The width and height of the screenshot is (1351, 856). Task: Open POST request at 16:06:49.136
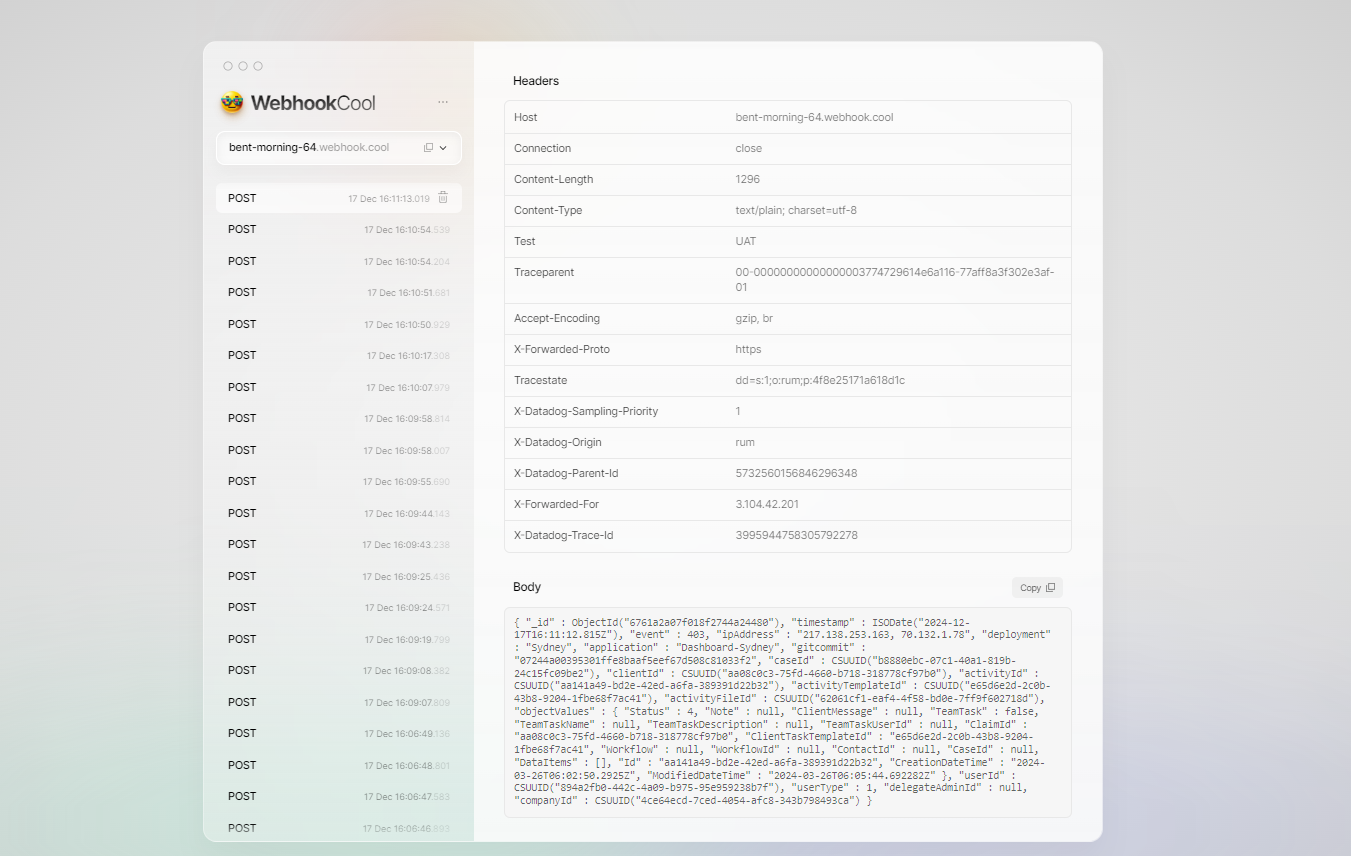(x=338, y=734)
